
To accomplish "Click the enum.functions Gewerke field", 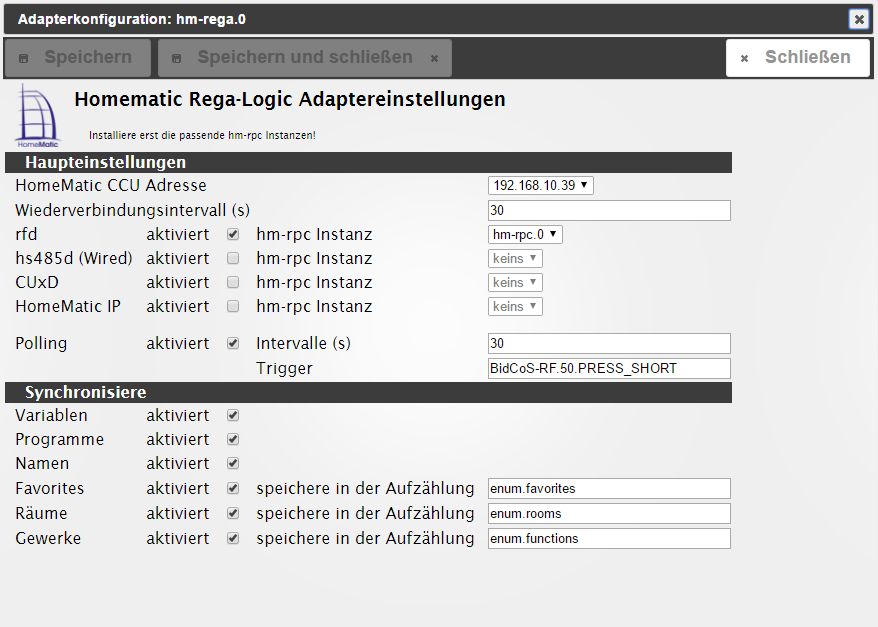I will click(609, 538).
